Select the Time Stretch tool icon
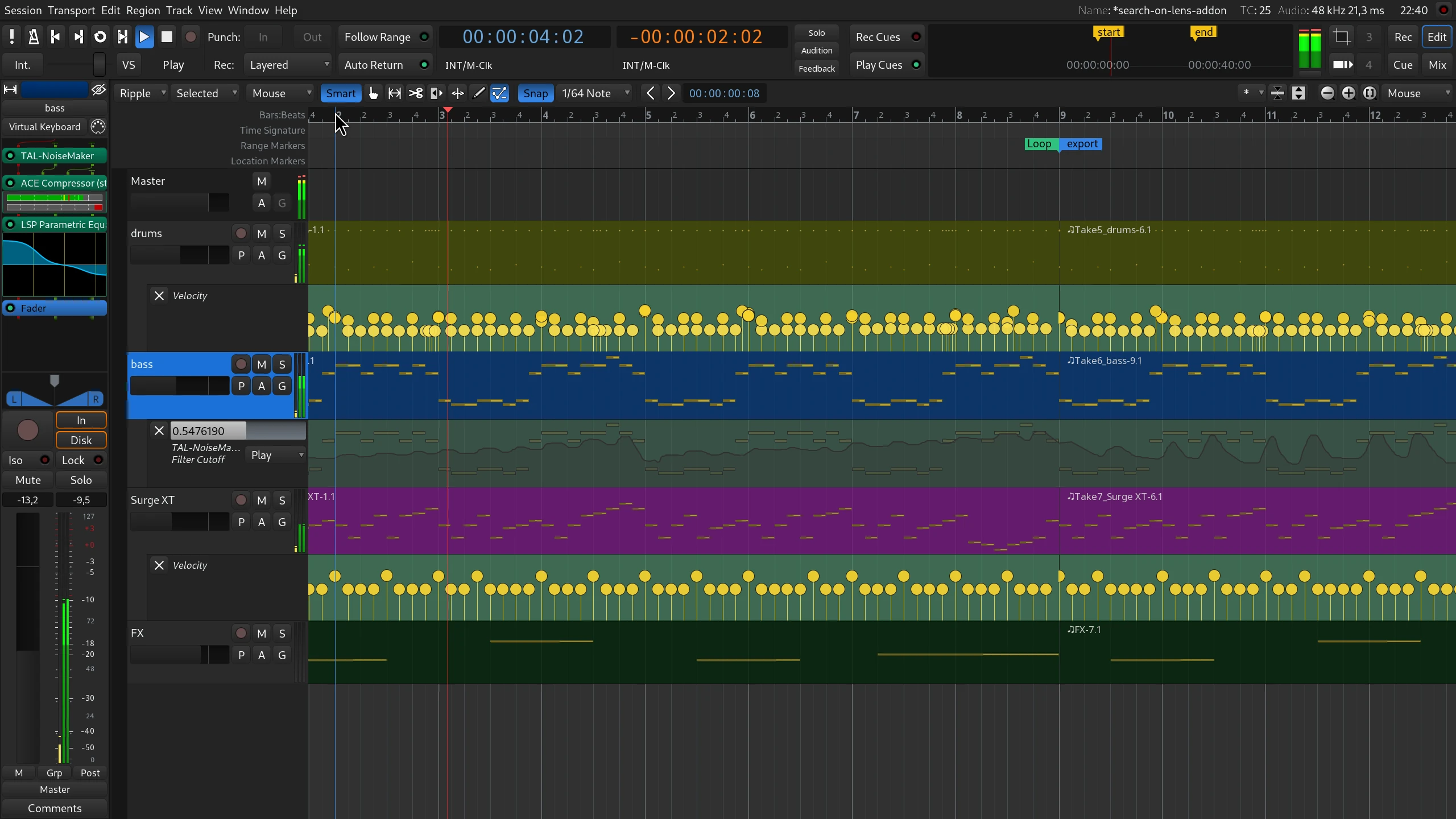 coord(457,93)
